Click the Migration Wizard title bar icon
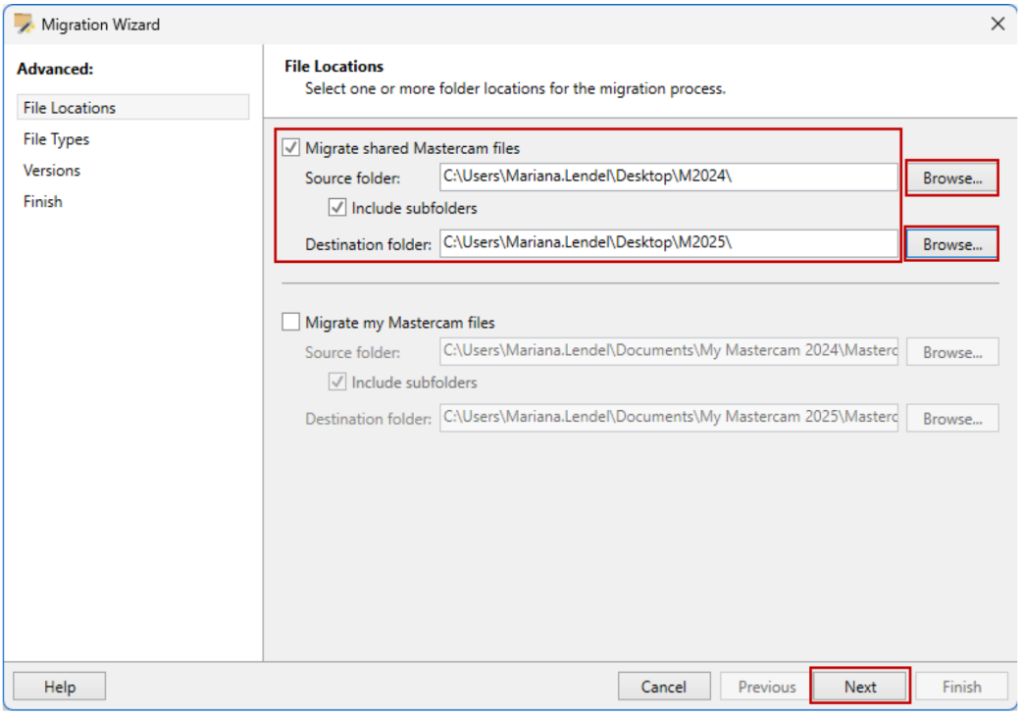The image size is (1024, 716). click(24, 24)
